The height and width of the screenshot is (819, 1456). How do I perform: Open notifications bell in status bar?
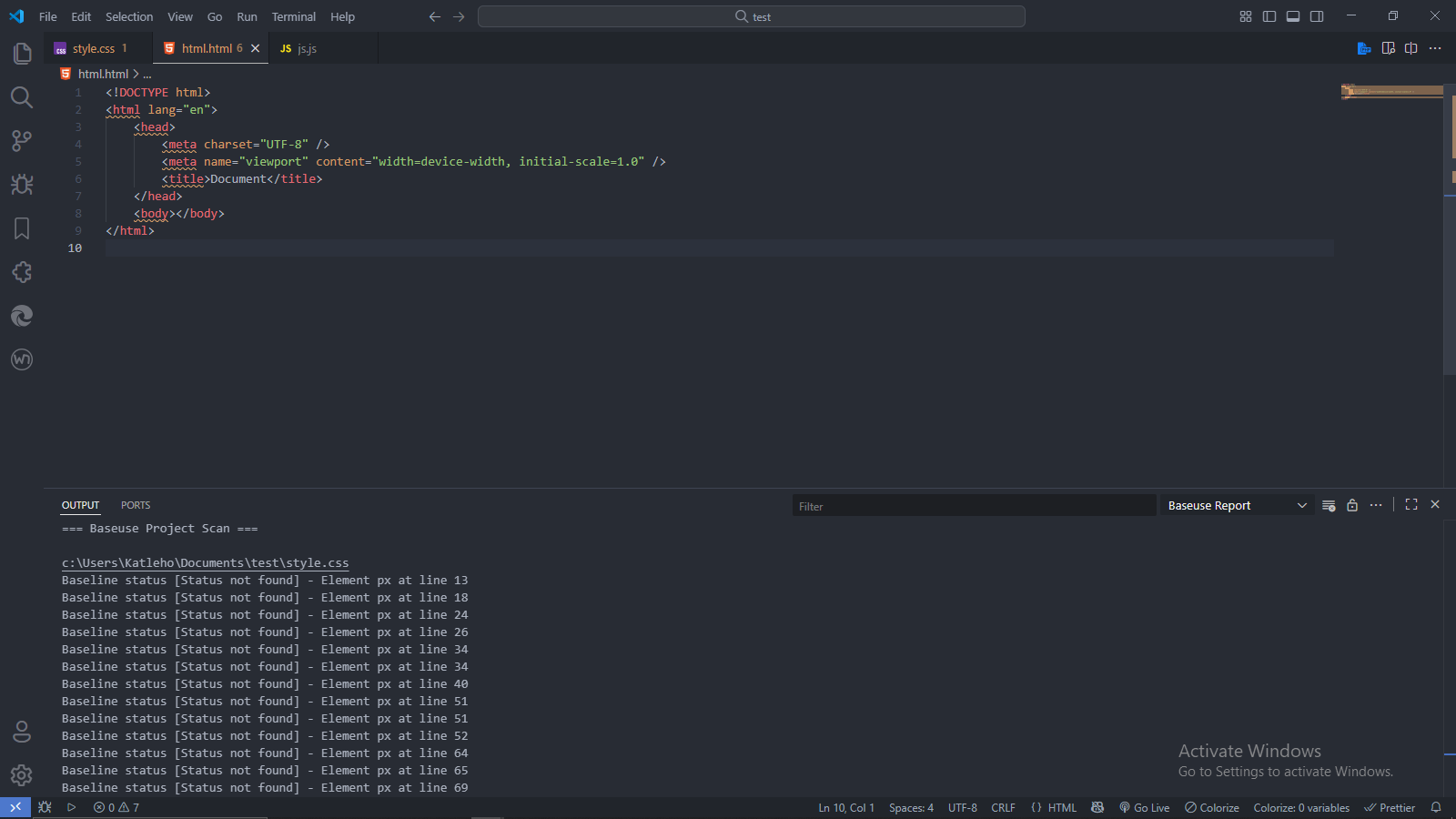(1436, 807)
